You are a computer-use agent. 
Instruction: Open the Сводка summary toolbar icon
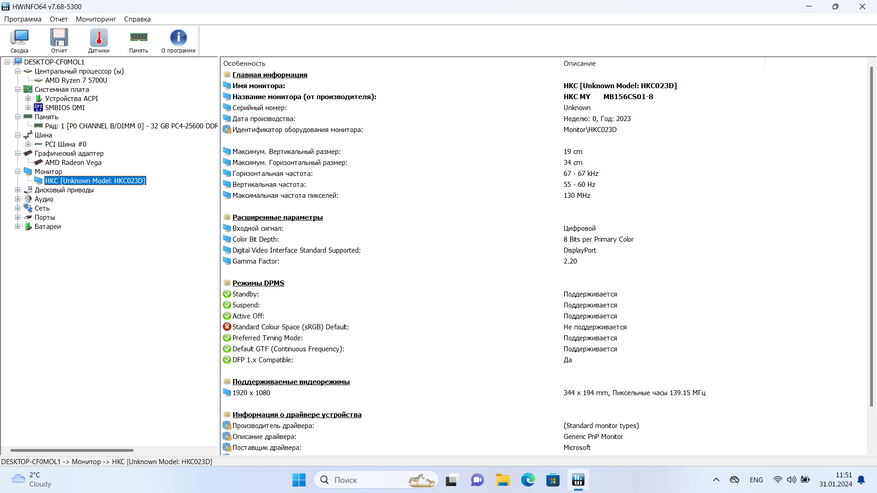19,41
